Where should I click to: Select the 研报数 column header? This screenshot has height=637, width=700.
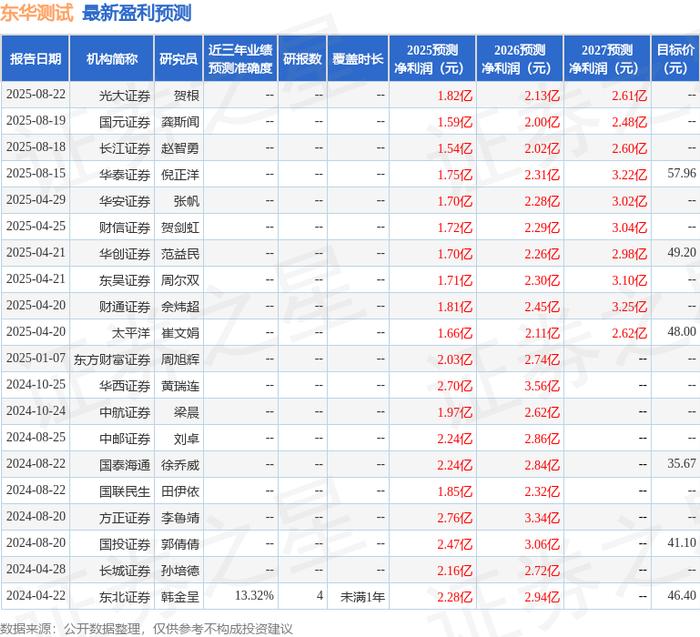[x=302, y=58]
